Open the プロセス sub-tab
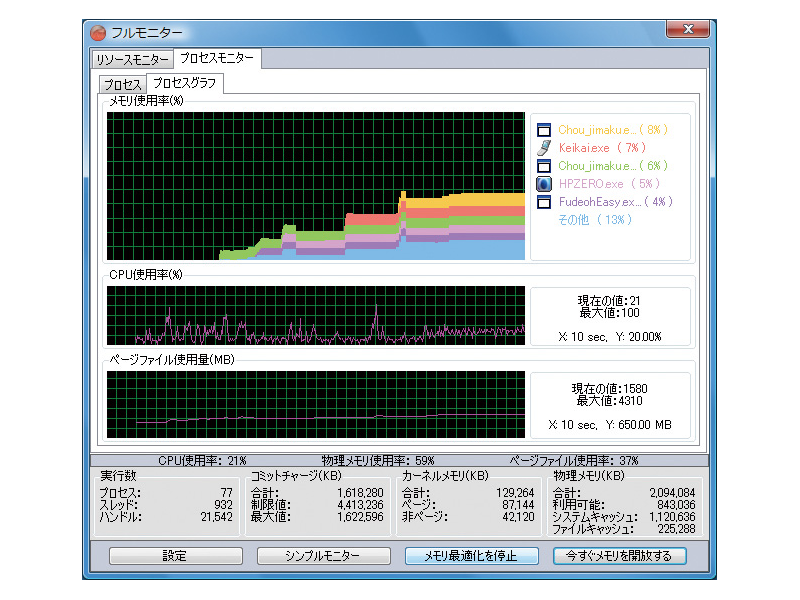The width and height of the screenshot is (800, 600). coord(122,84)
